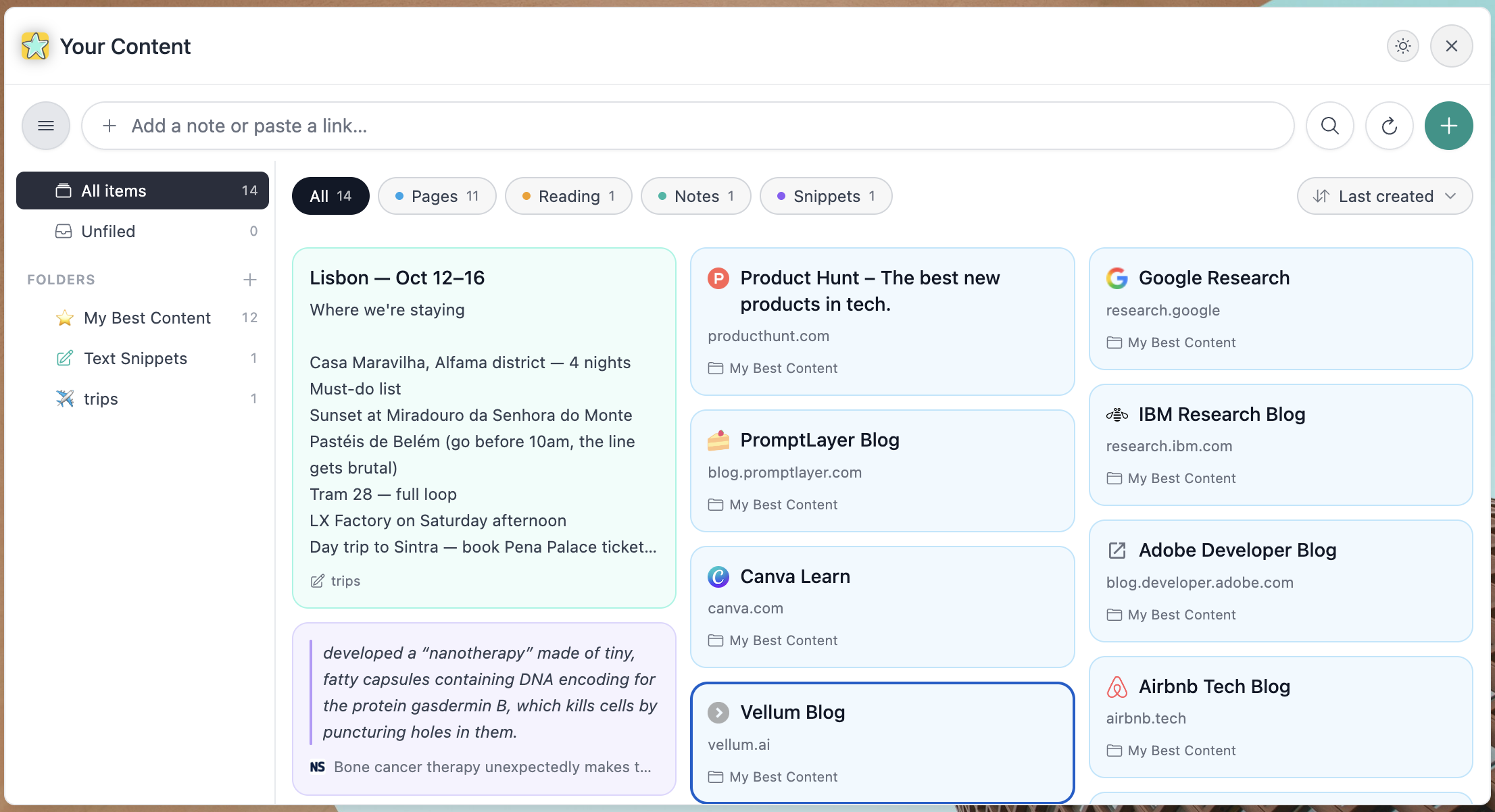Toggle the sidebar hamburger menu button
This screenshot has width=1495, height=812.
click(x=46, y=126)
